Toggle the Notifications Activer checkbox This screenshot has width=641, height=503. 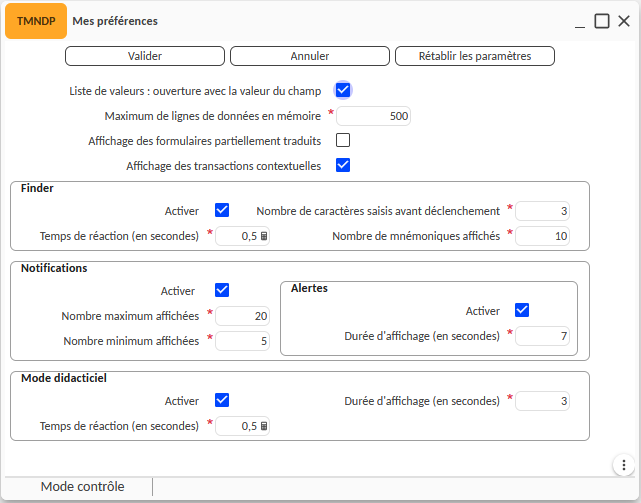(x=222, y=291)
